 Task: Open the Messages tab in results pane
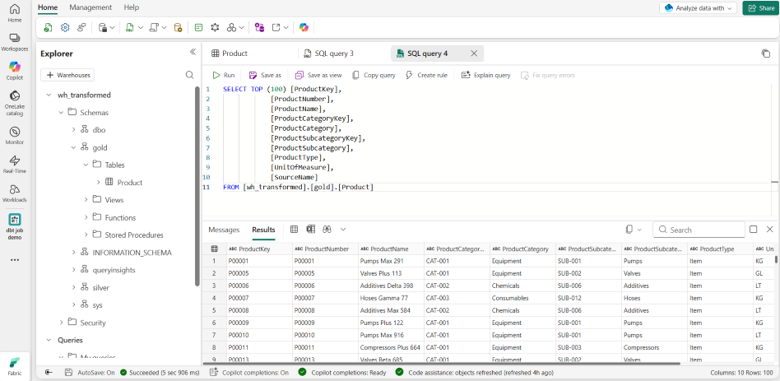click(224, 230)
